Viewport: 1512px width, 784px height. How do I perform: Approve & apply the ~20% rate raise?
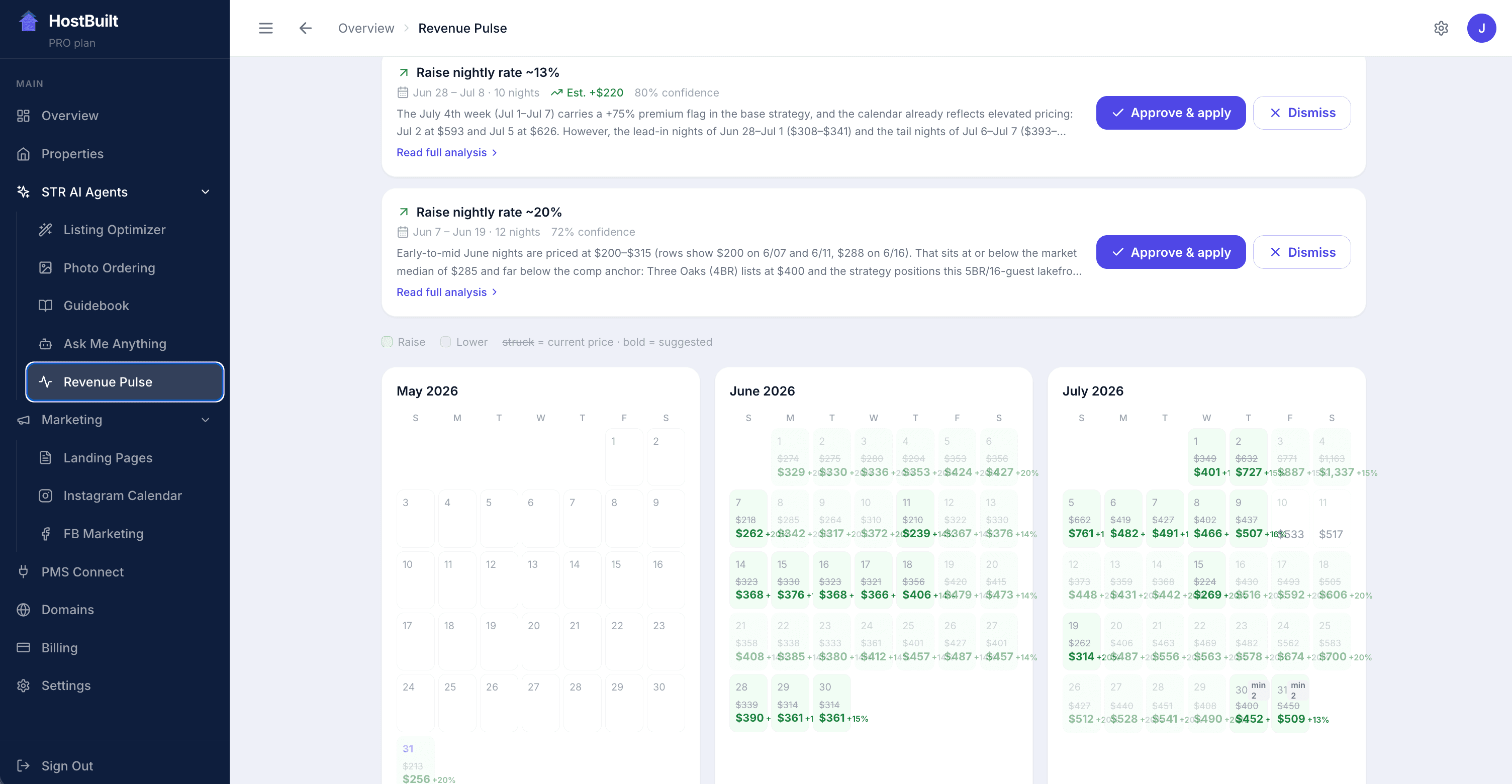coord(1170,252)
